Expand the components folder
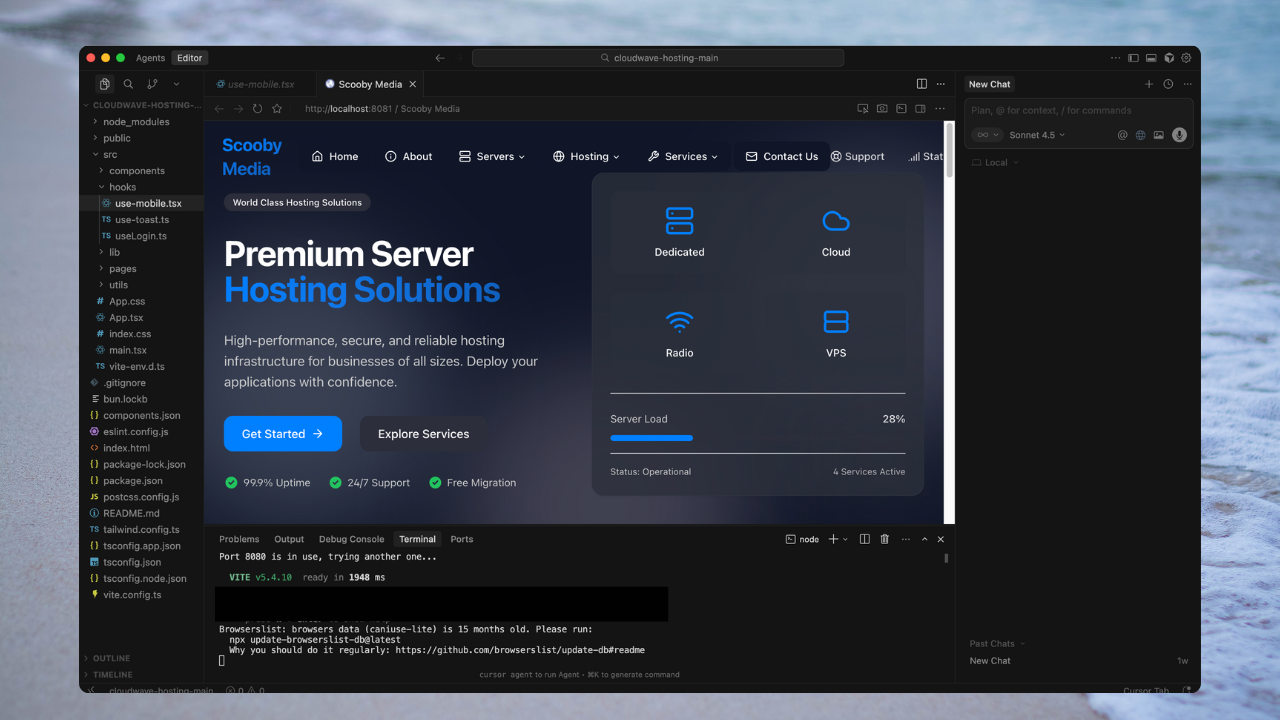The width and height of the screenshot is (1280, 720). (136, 171)
